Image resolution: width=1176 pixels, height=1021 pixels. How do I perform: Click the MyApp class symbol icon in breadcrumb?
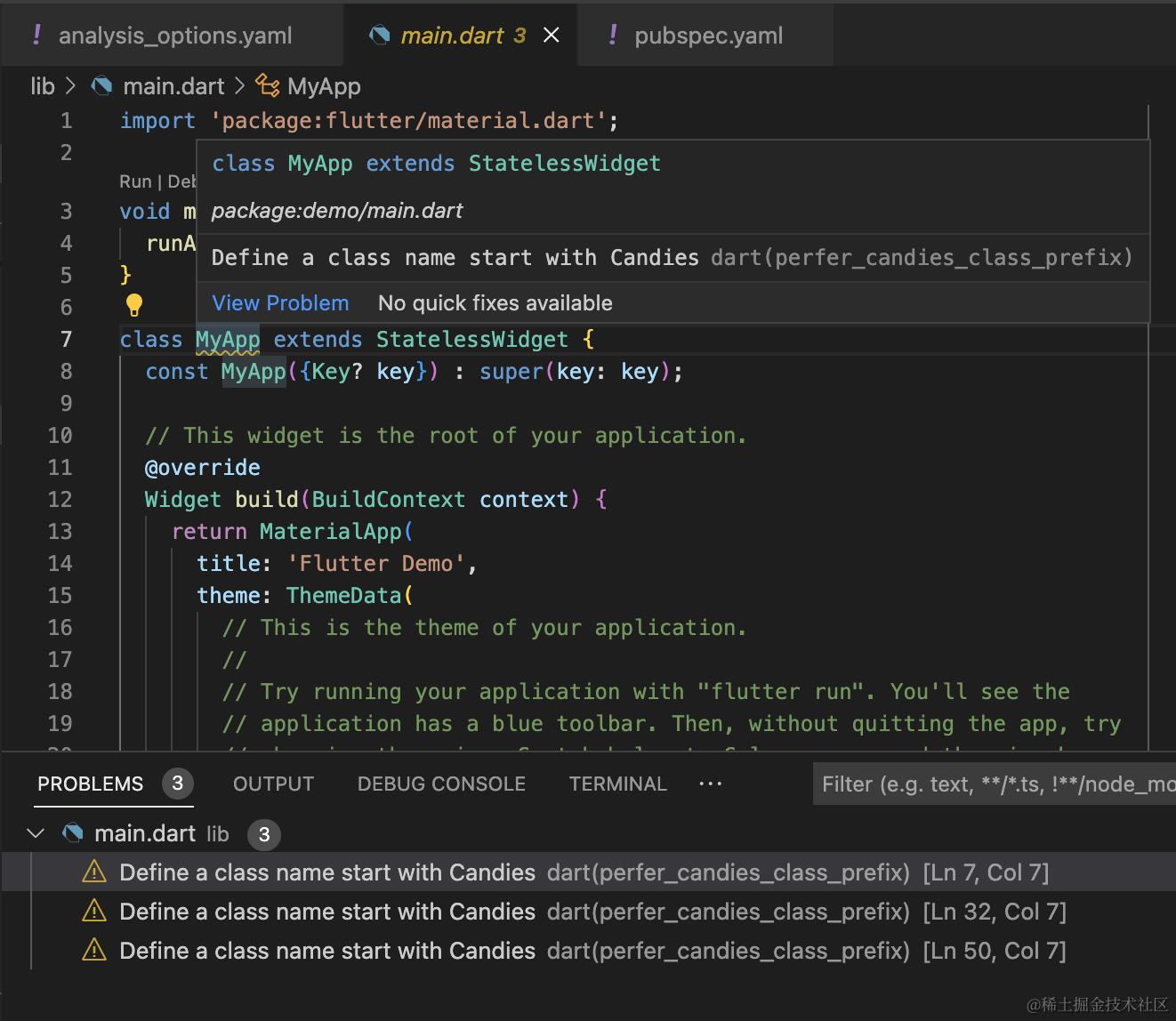267,85
